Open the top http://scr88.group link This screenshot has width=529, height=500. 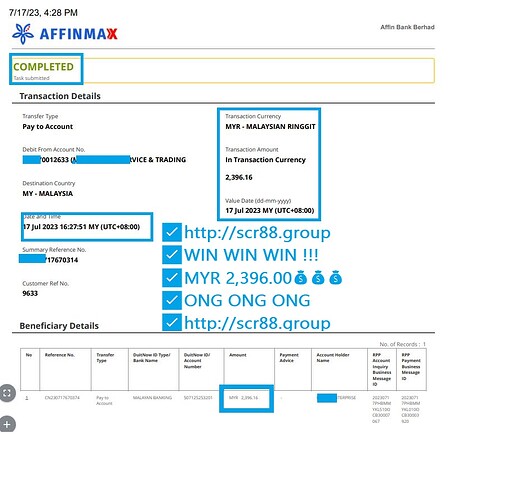click(x=257, y=232)
